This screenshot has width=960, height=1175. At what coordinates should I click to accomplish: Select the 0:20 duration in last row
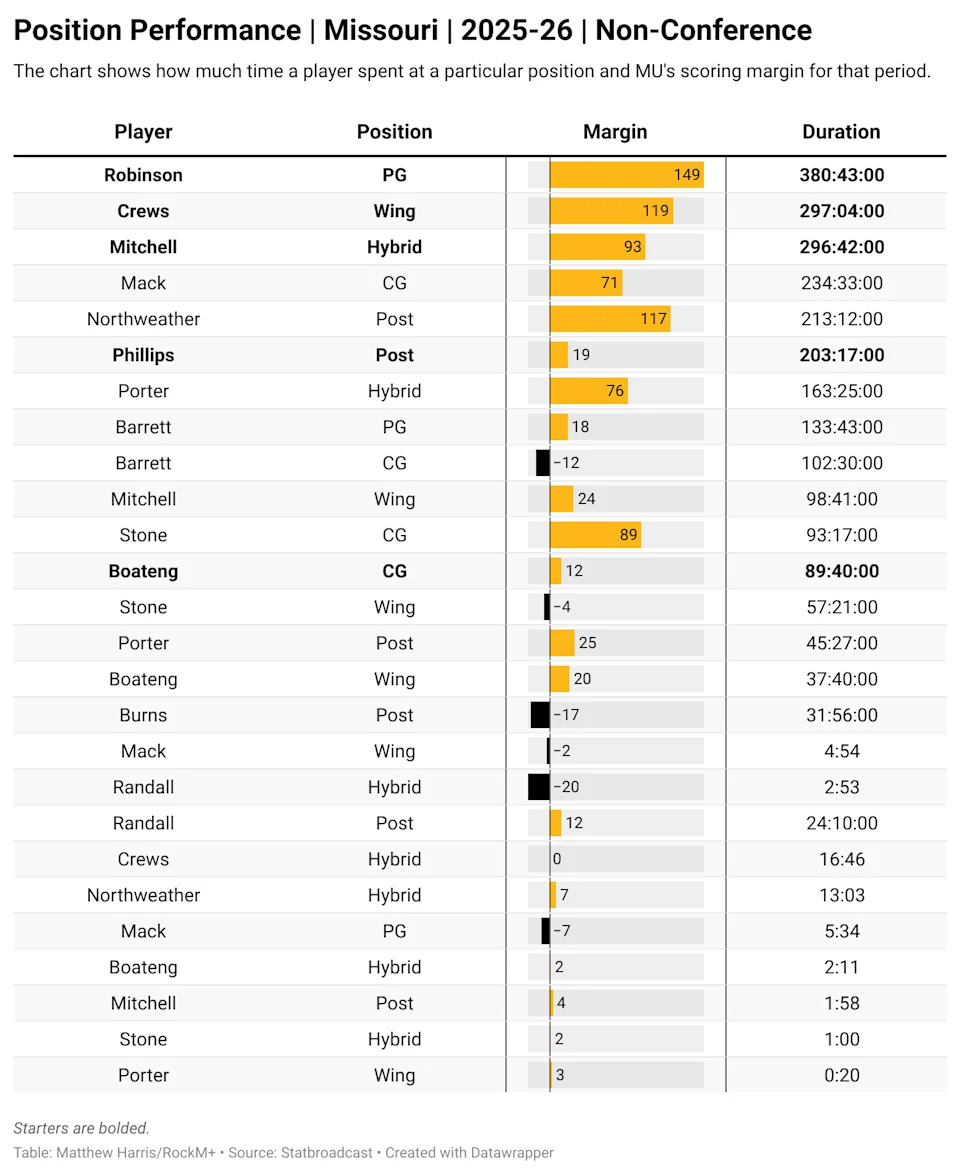click(841, 1075)
